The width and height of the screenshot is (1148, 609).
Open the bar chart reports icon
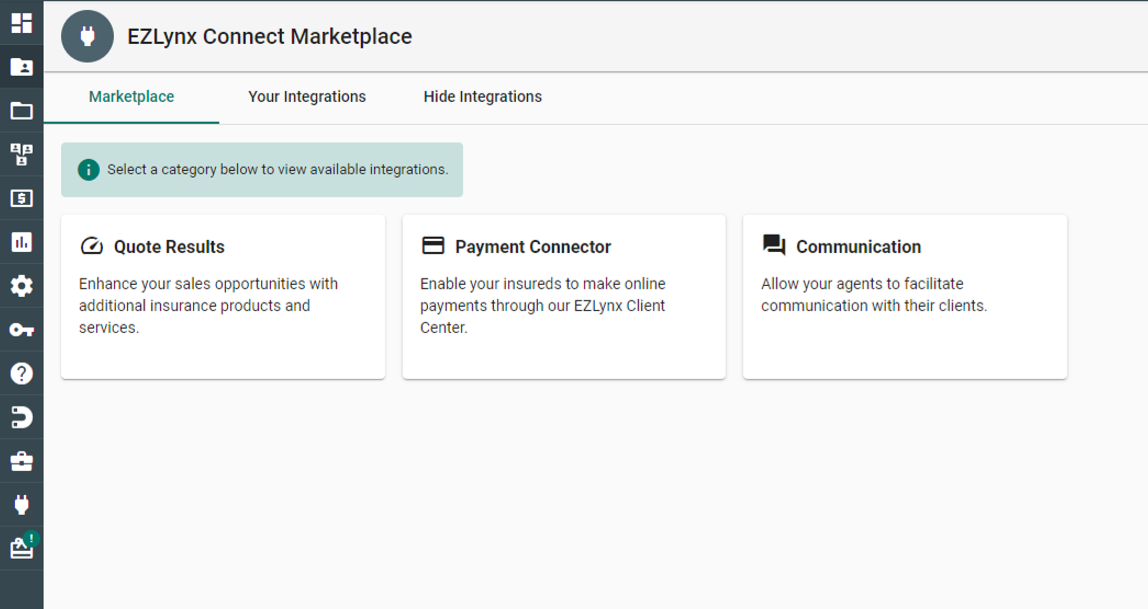(x=21, y=242)
